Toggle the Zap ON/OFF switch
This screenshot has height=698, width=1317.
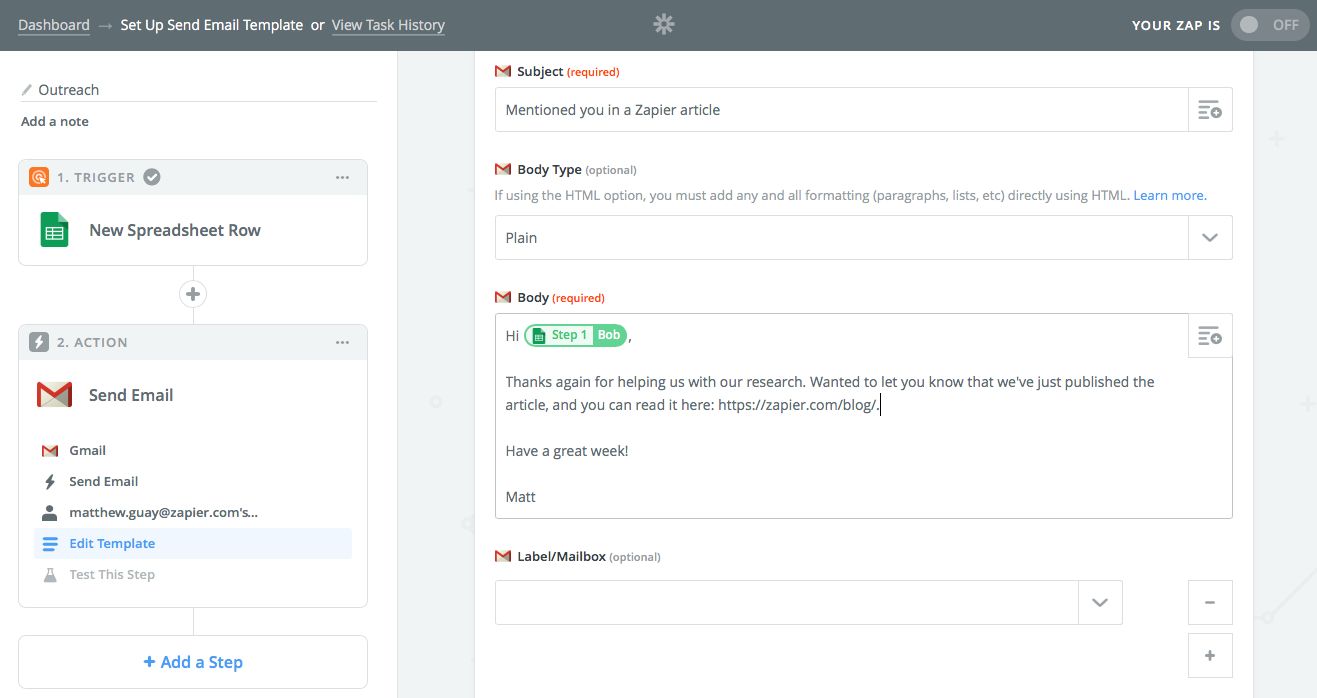pyautogui.click(x=1270, y=25)
